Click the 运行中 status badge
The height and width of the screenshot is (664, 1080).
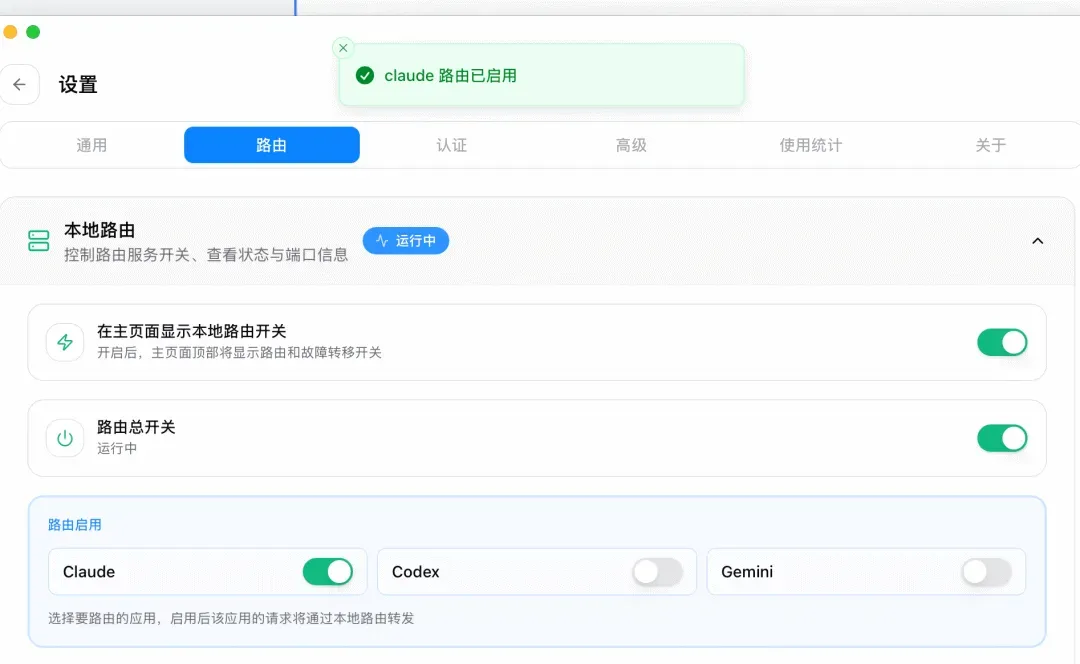pos(406,241)
